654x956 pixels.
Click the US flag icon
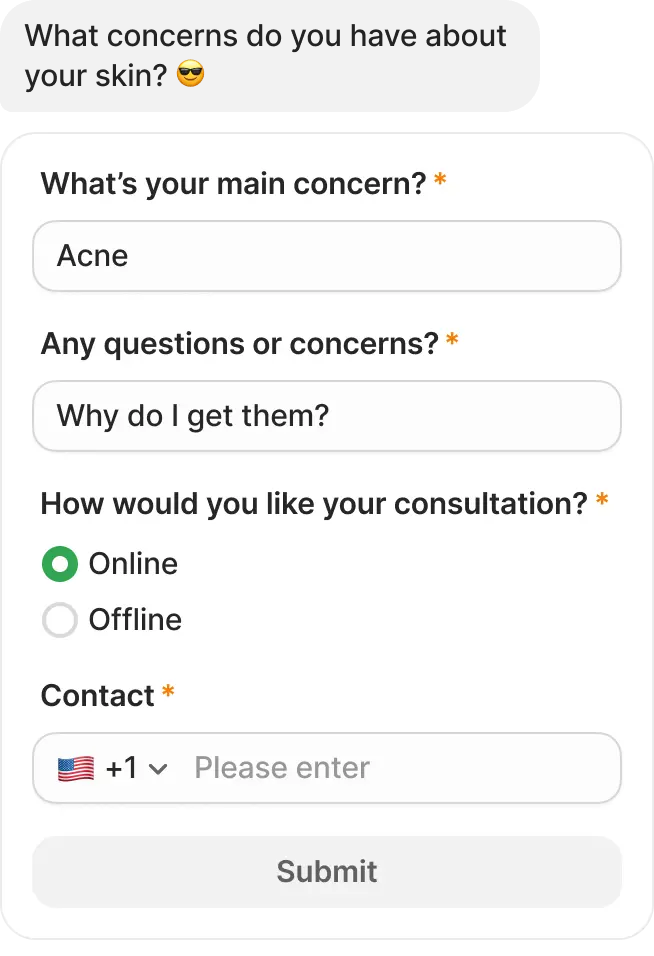click(76, 768)
